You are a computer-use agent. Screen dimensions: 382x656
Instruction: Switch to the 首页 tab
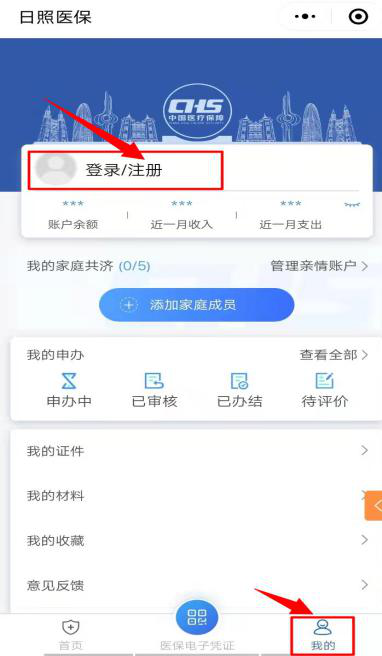coord(71,635)
